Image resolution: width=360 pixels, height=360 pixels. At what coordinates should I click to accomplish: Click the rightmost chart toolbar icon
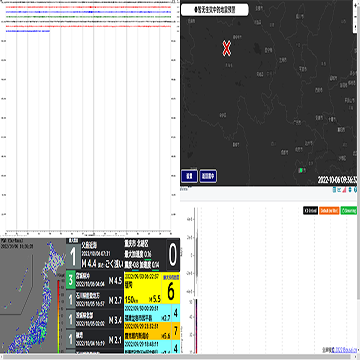click(x=355, y=190)
